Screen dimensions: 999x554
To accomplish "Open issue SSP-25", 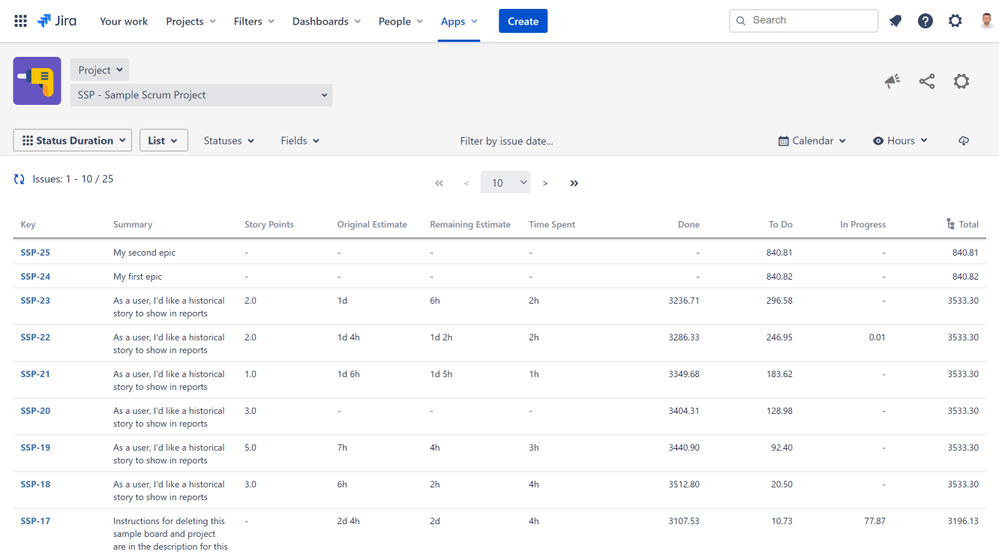I will (35, 253).
